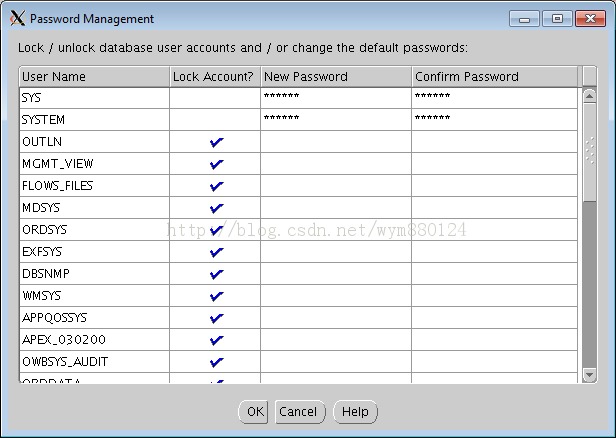Click the Lock Account? column header
The image size is (616, 438).
click(214, 76)
